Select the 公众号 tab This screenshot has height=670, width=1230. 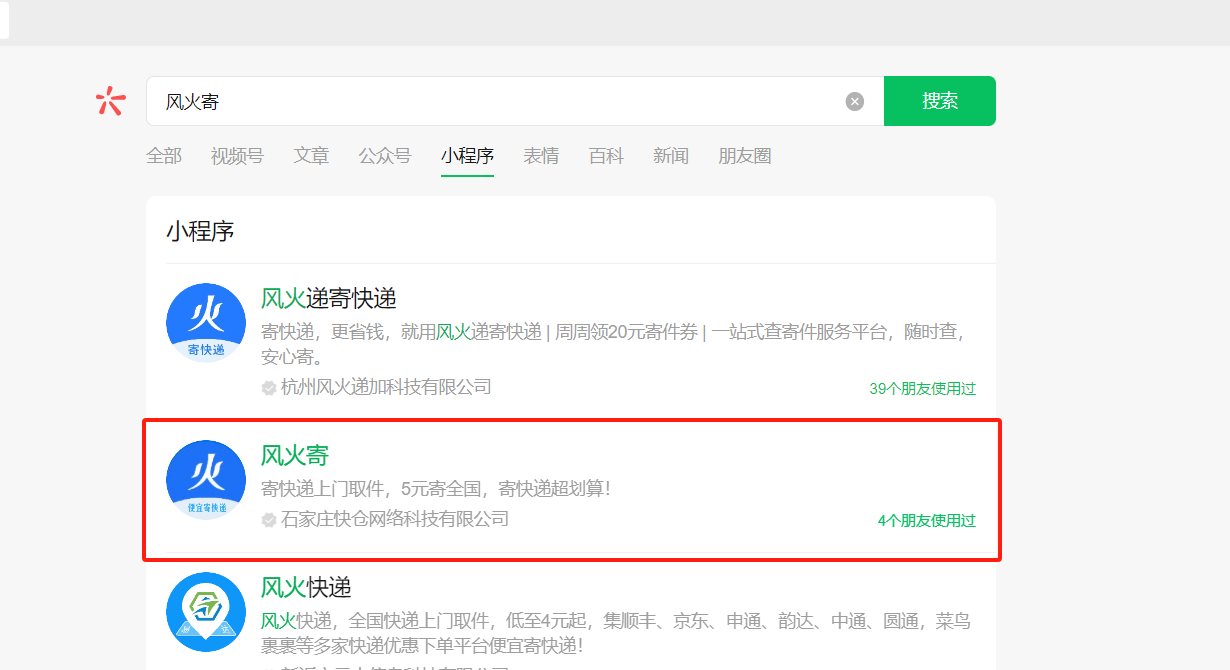click(x=385, y=156)
